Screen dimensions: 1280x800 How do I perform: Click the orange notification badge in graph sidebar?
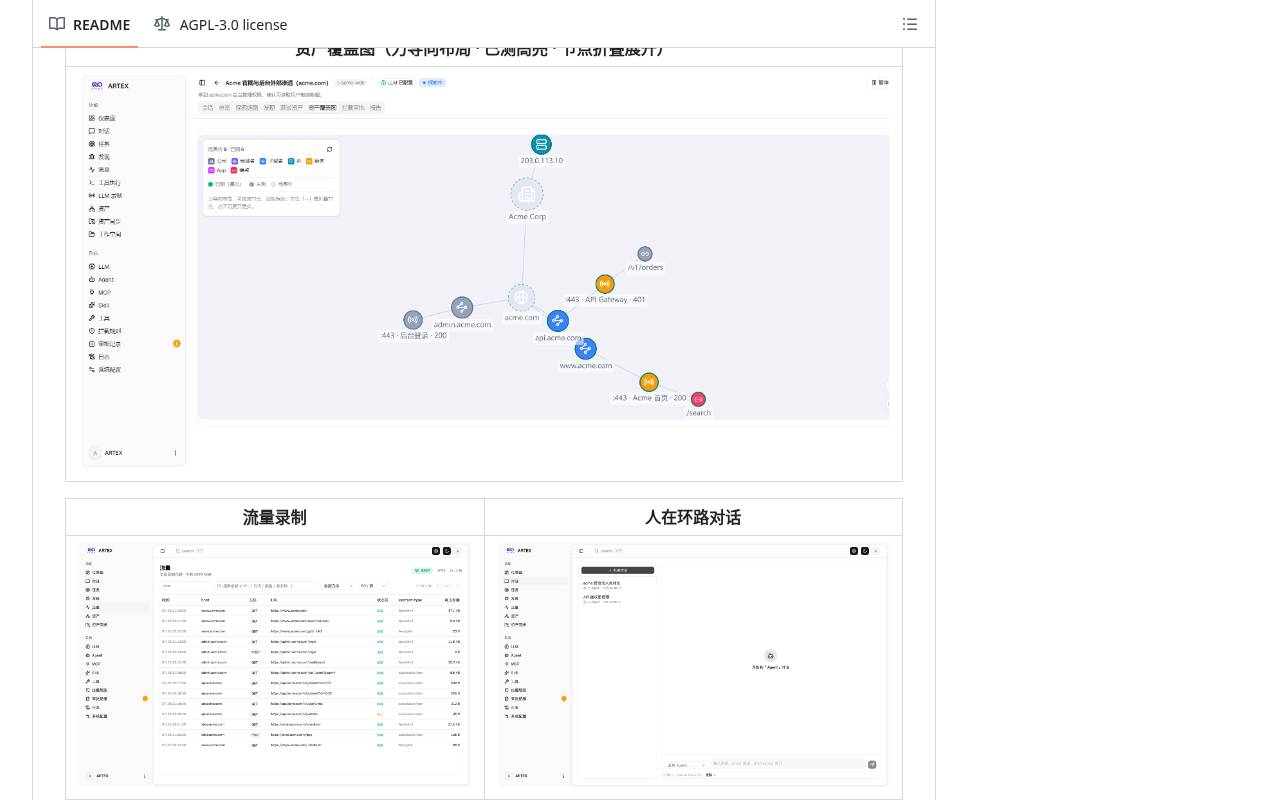point(177,343)
